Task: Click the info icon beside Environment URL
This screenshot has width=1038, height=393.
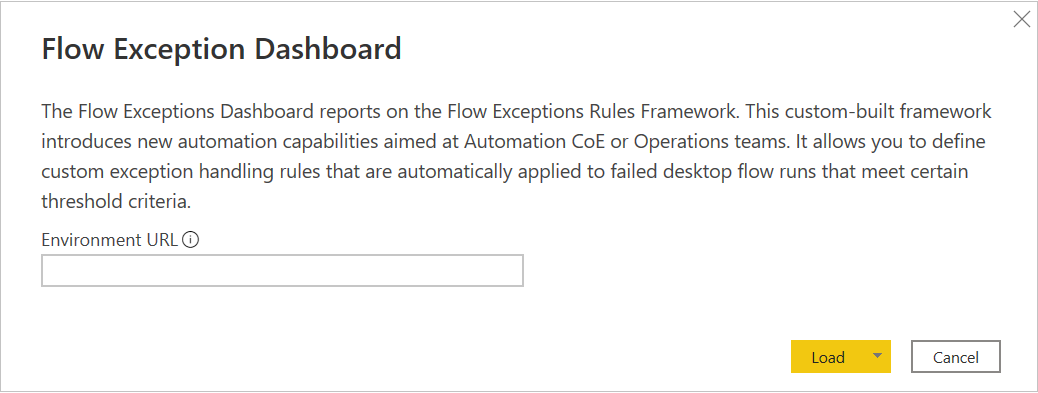Action: (x=190, y=240)
